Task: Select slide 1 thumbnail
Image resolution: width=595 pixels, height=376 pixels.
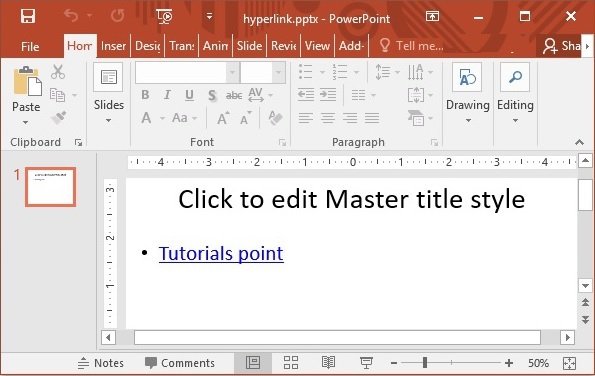Action: pos(50,187)
